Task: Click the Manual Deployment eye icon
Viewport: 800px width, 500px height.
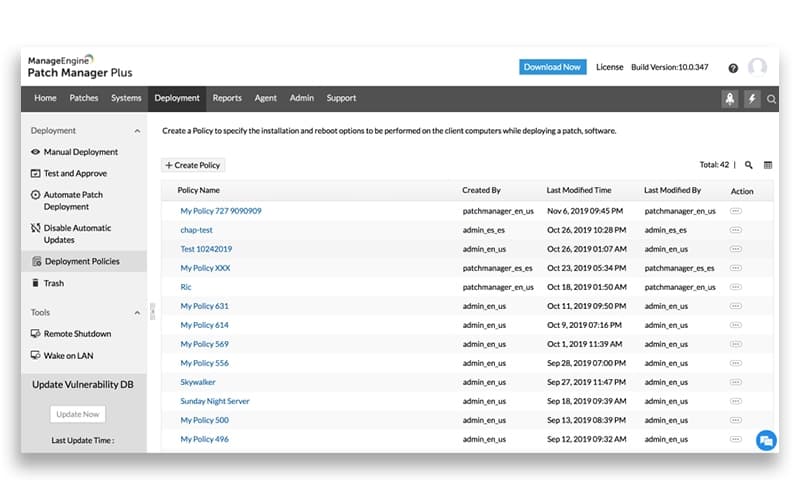Action: click(35, 152)
